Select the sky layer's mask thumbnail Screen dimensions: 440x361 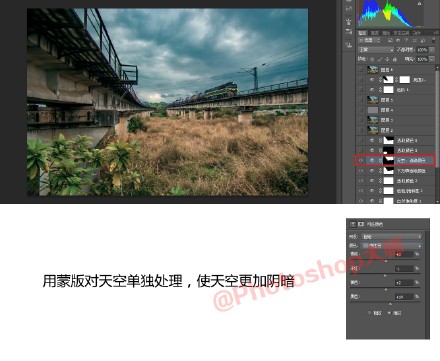click(388, 160)
